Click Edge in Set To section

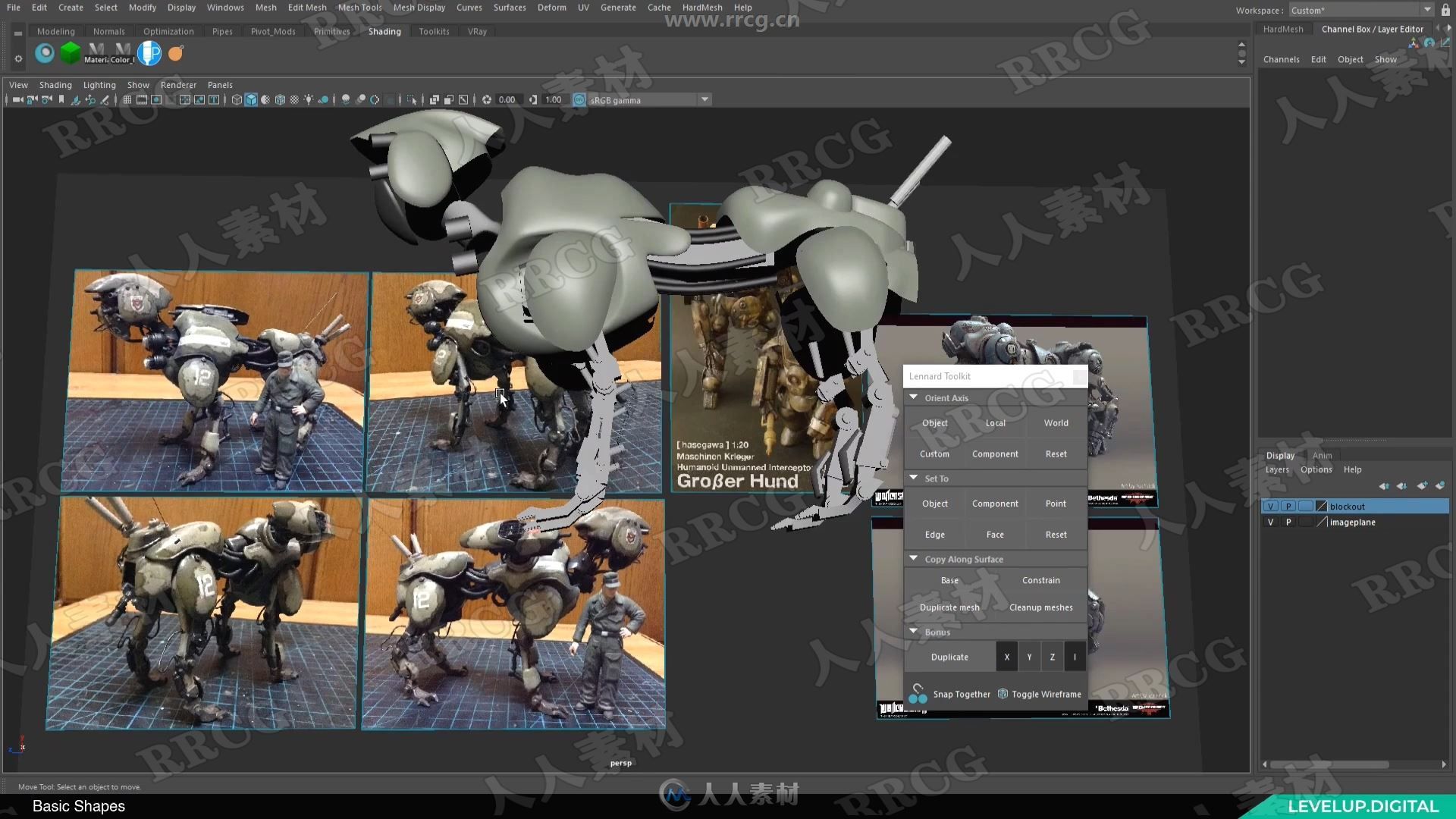coord(934,535)
